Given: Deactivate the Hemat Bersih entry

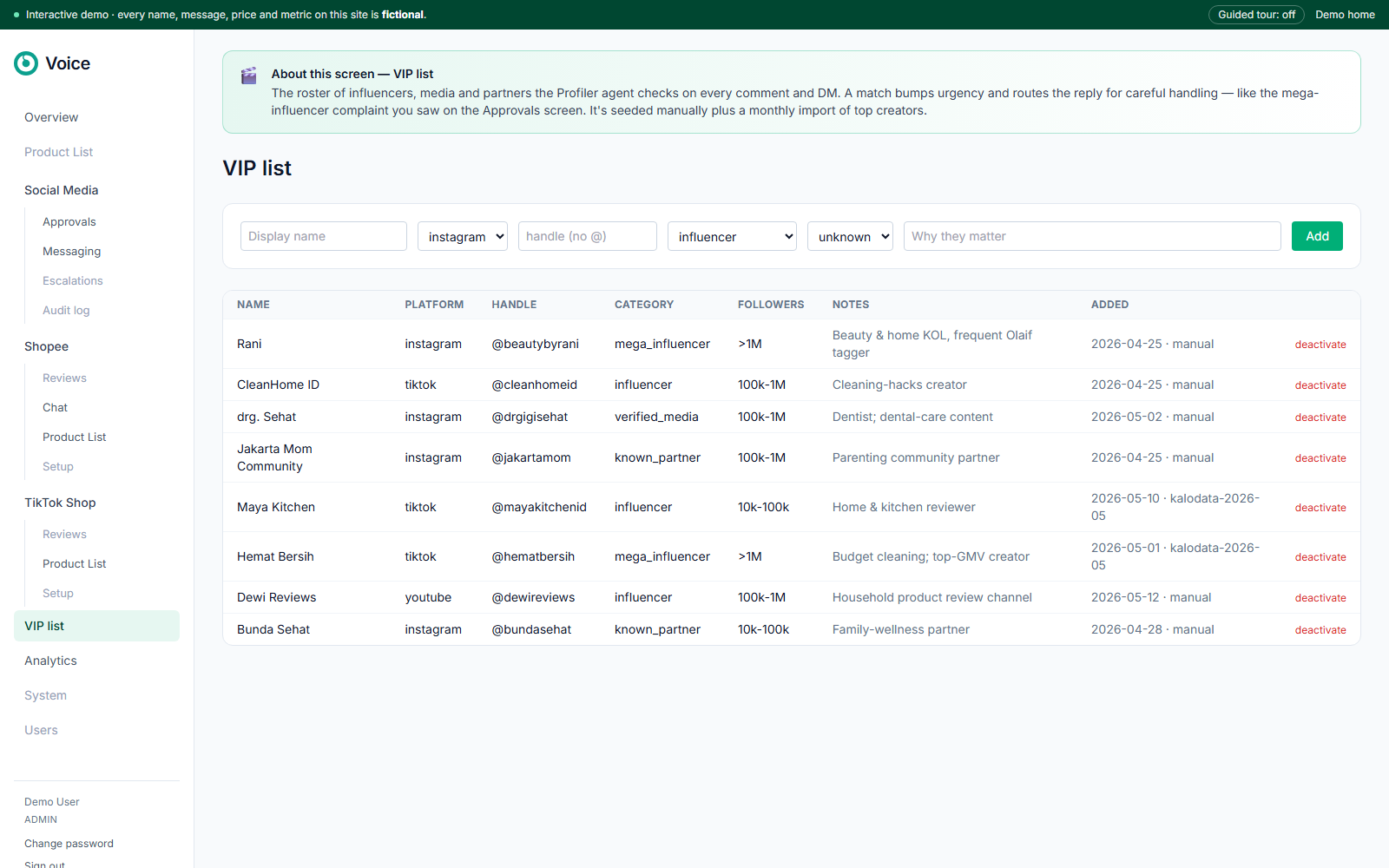Looking at the screenshot, I should 1320,557.
